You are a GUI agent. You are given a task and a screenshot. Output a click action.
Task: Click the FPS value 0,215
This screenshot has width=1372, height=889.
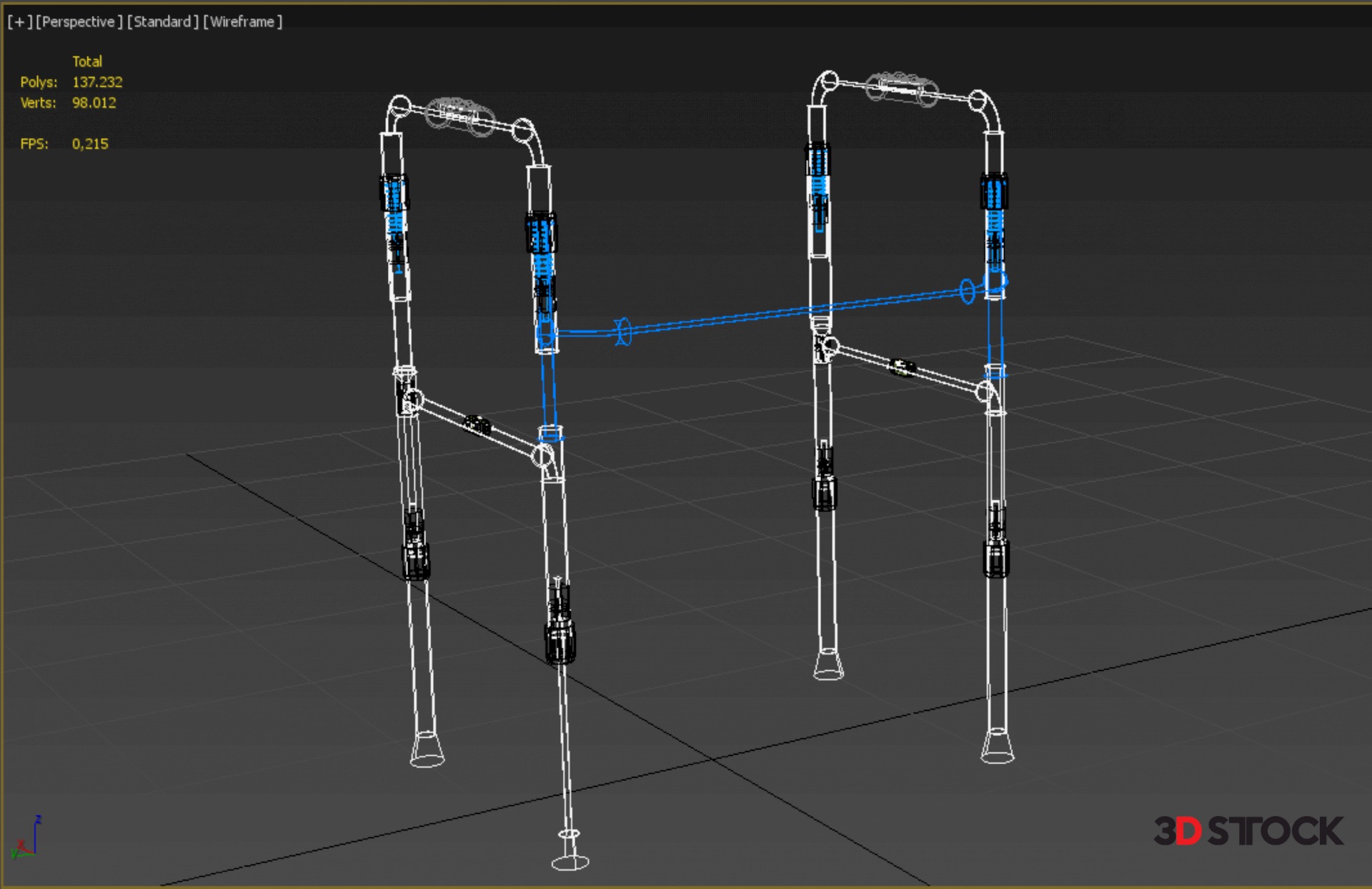90,144
